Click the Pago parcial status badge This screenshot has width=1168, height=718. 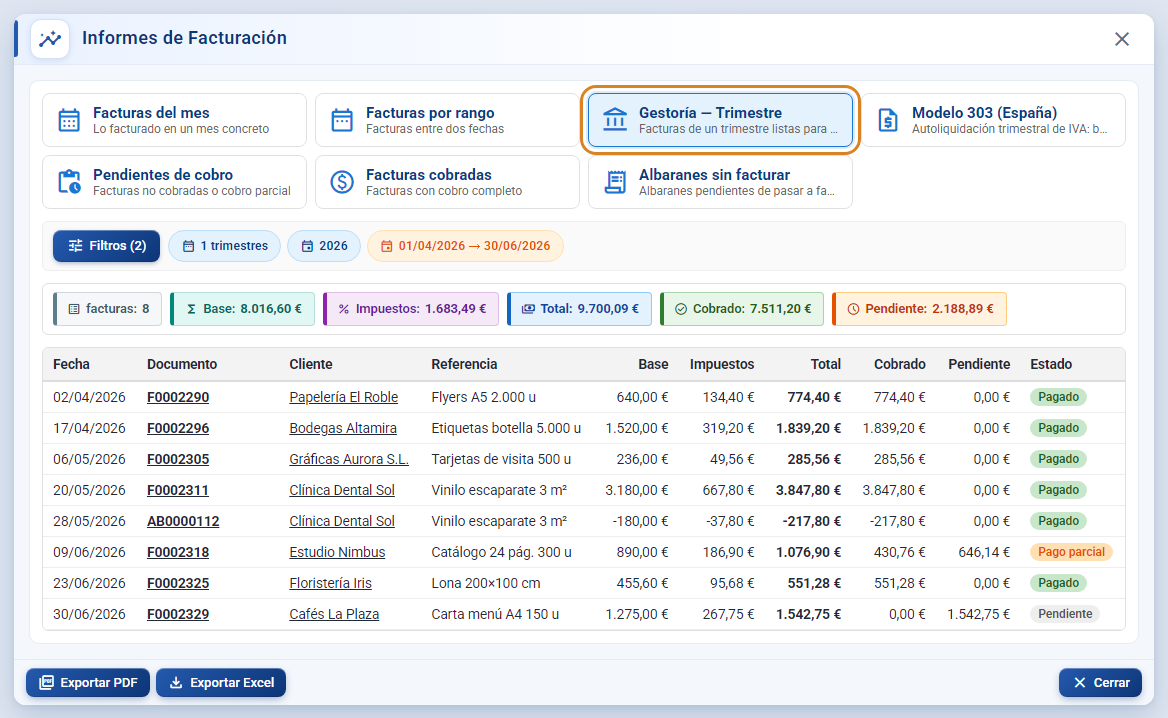[x=1071, y=552]
